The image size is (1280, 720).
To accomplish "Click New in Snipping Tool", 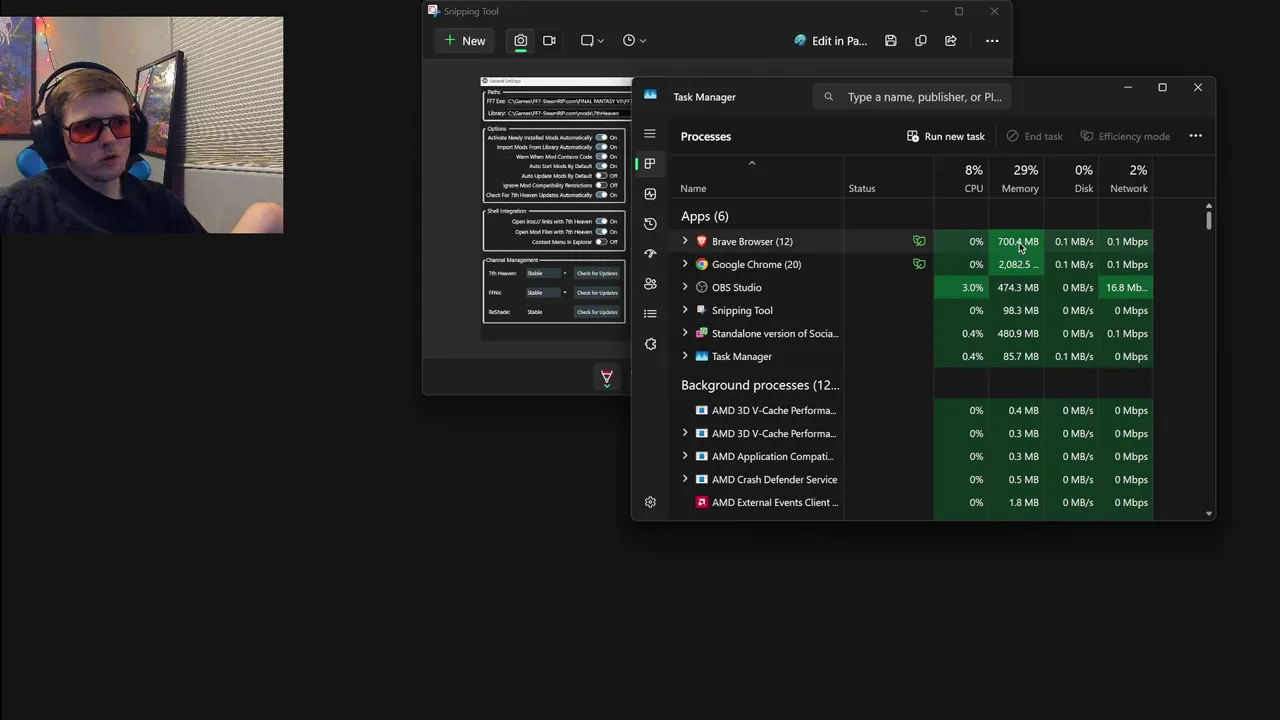I will tap(465, 41).
